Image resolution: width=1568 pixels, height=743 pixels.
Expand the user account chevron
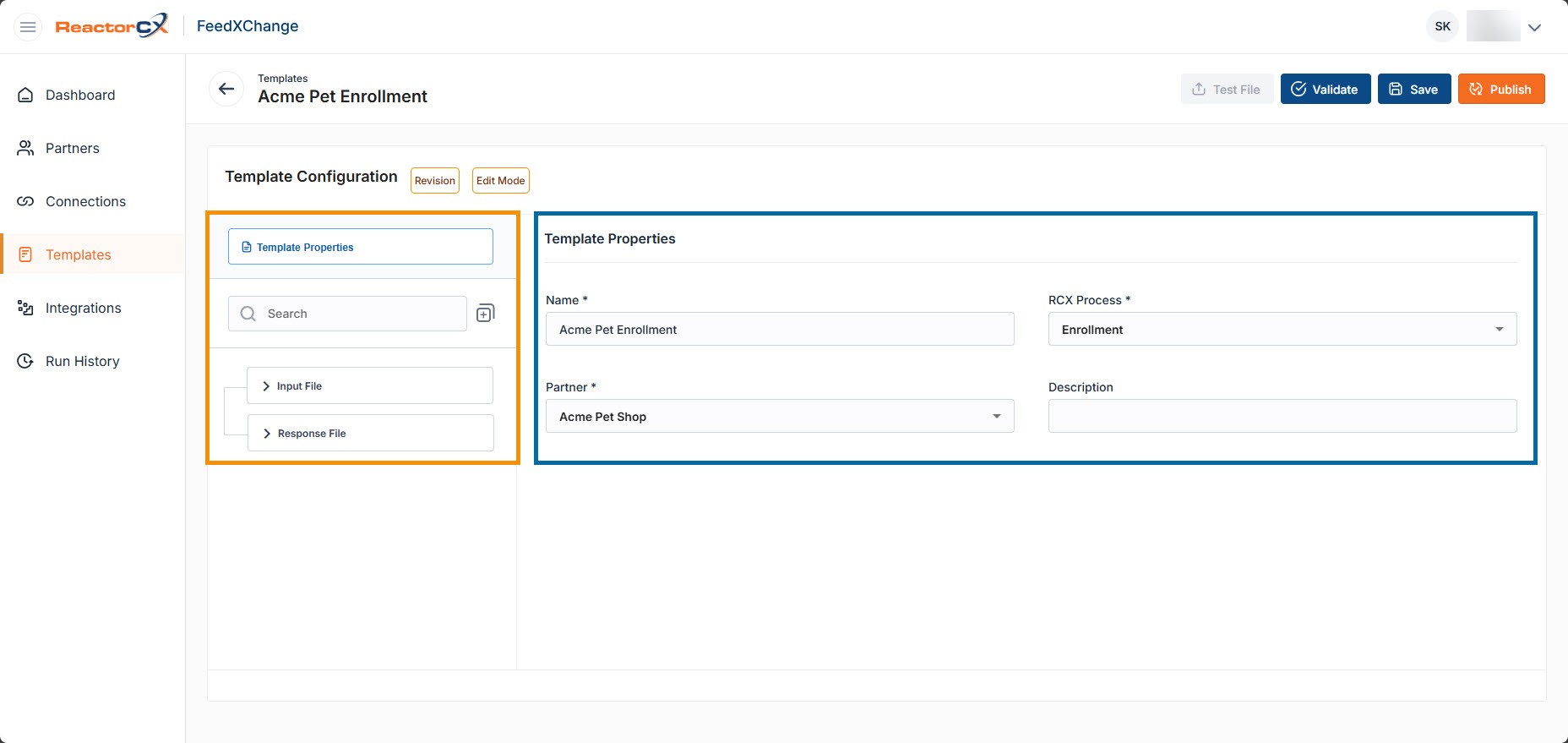point(1534,27)
